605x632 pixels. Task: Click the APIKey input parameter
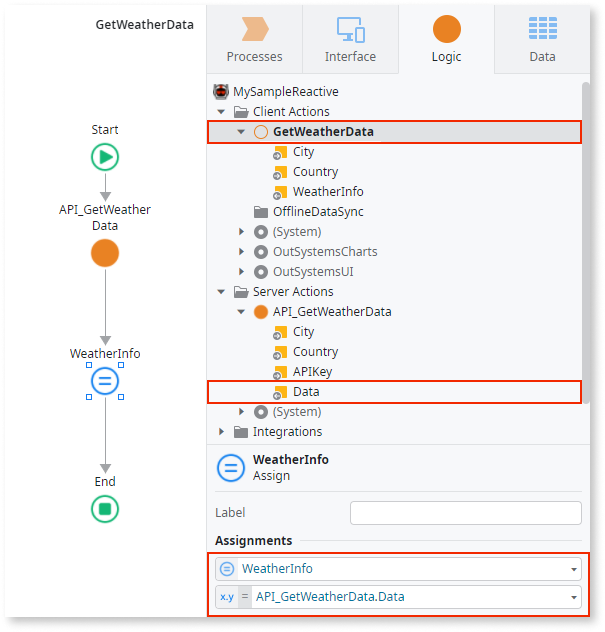coord(312,372)
